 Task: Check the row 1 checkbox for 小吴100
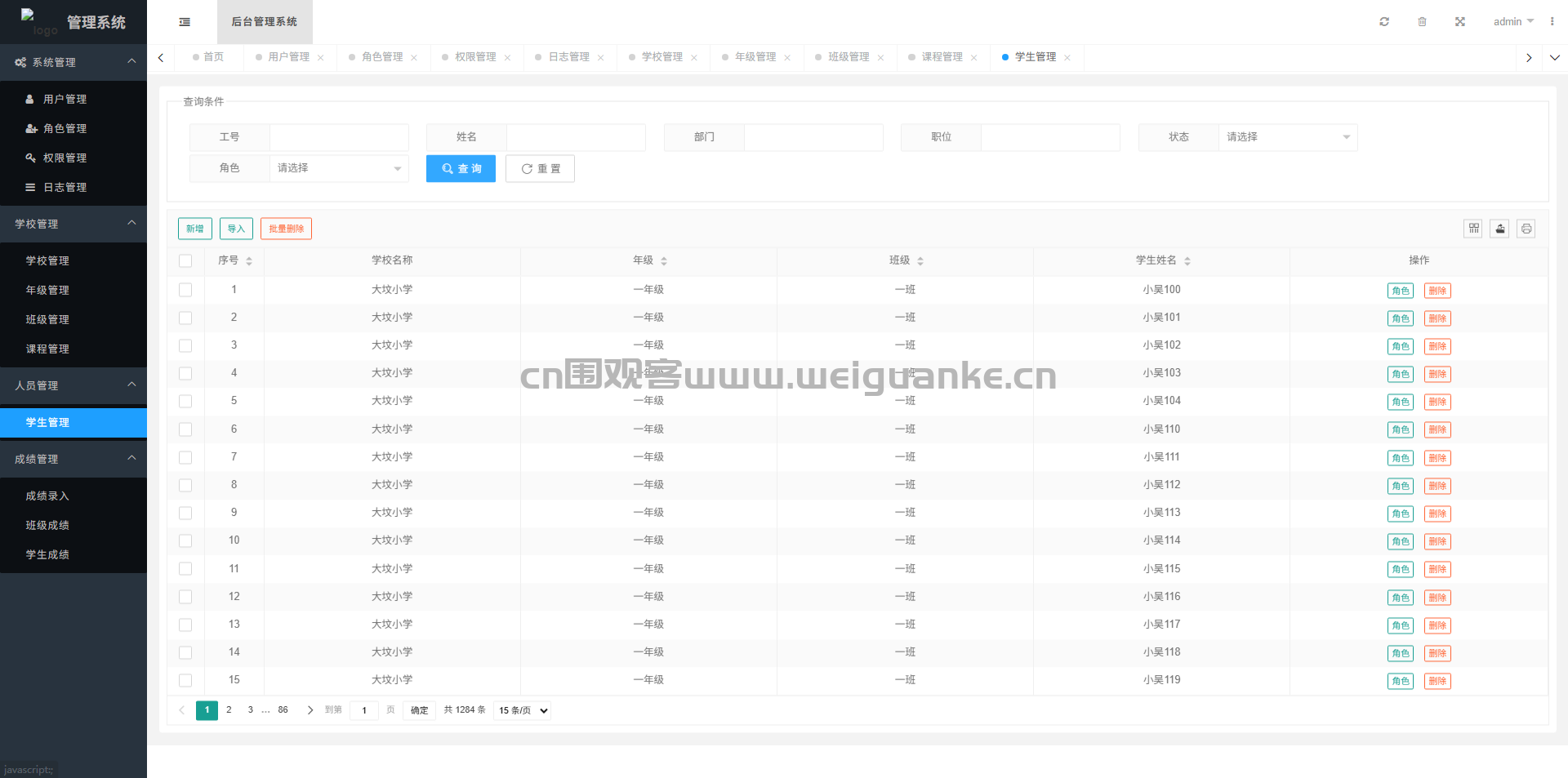[185, 290]
